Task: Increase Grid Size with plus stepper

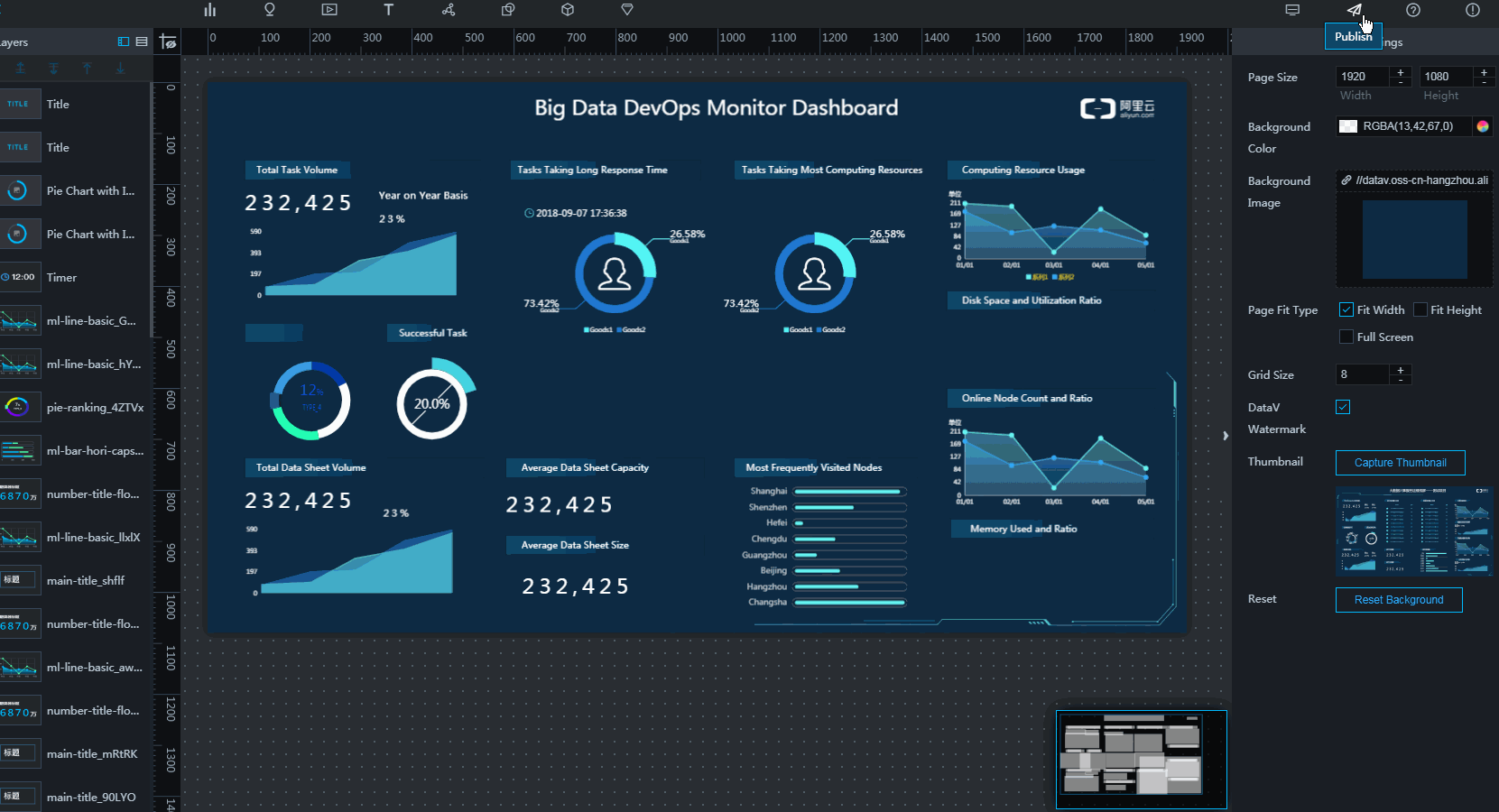Action: click(x=1401, y=370)
